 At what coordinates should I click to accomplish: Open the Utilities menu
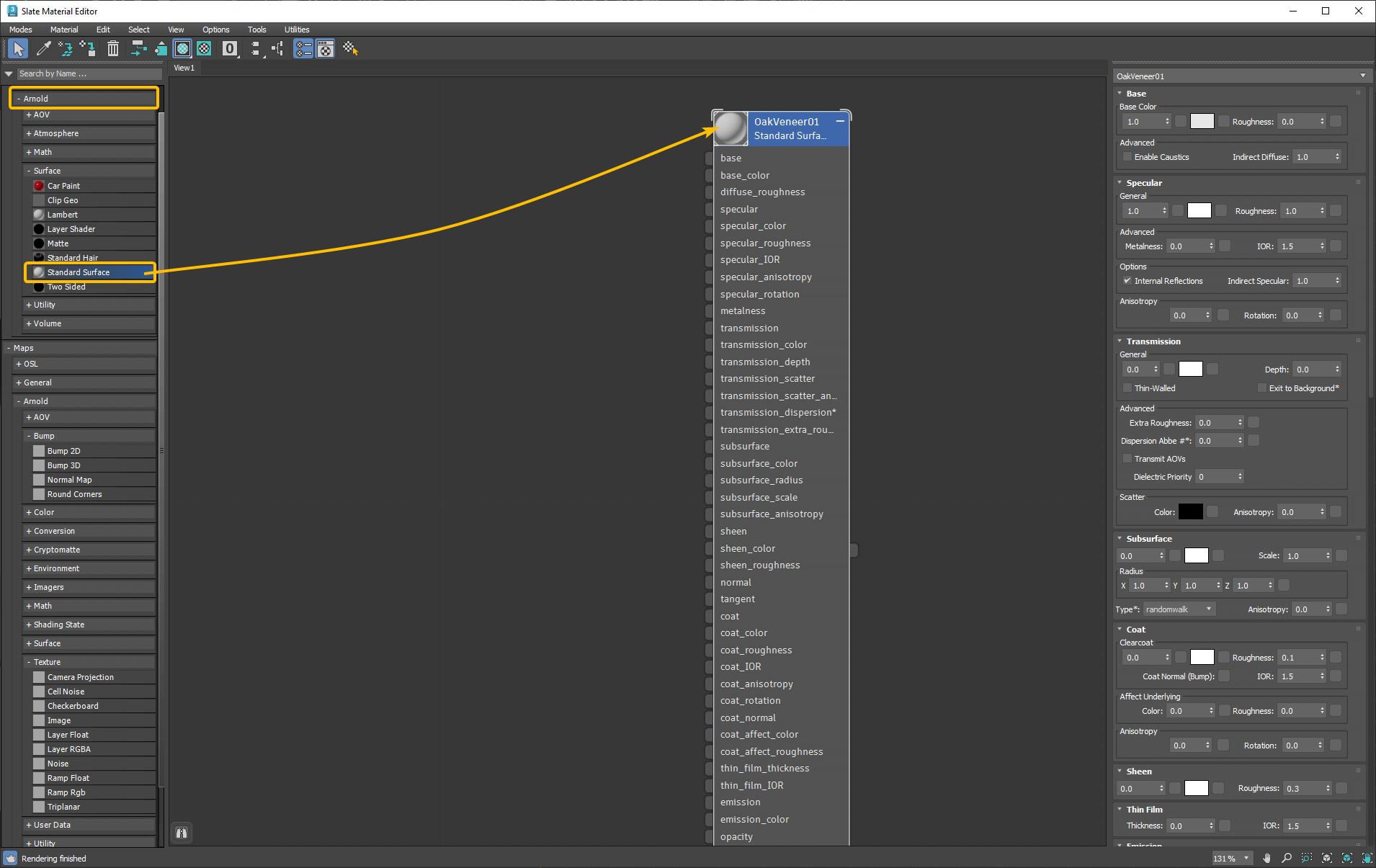pos(297,30)
